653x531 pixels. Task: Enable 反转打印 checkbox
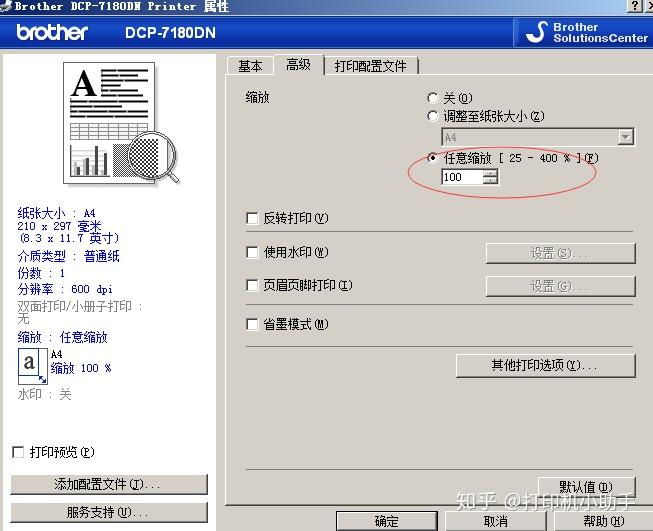tap(252, 218)
